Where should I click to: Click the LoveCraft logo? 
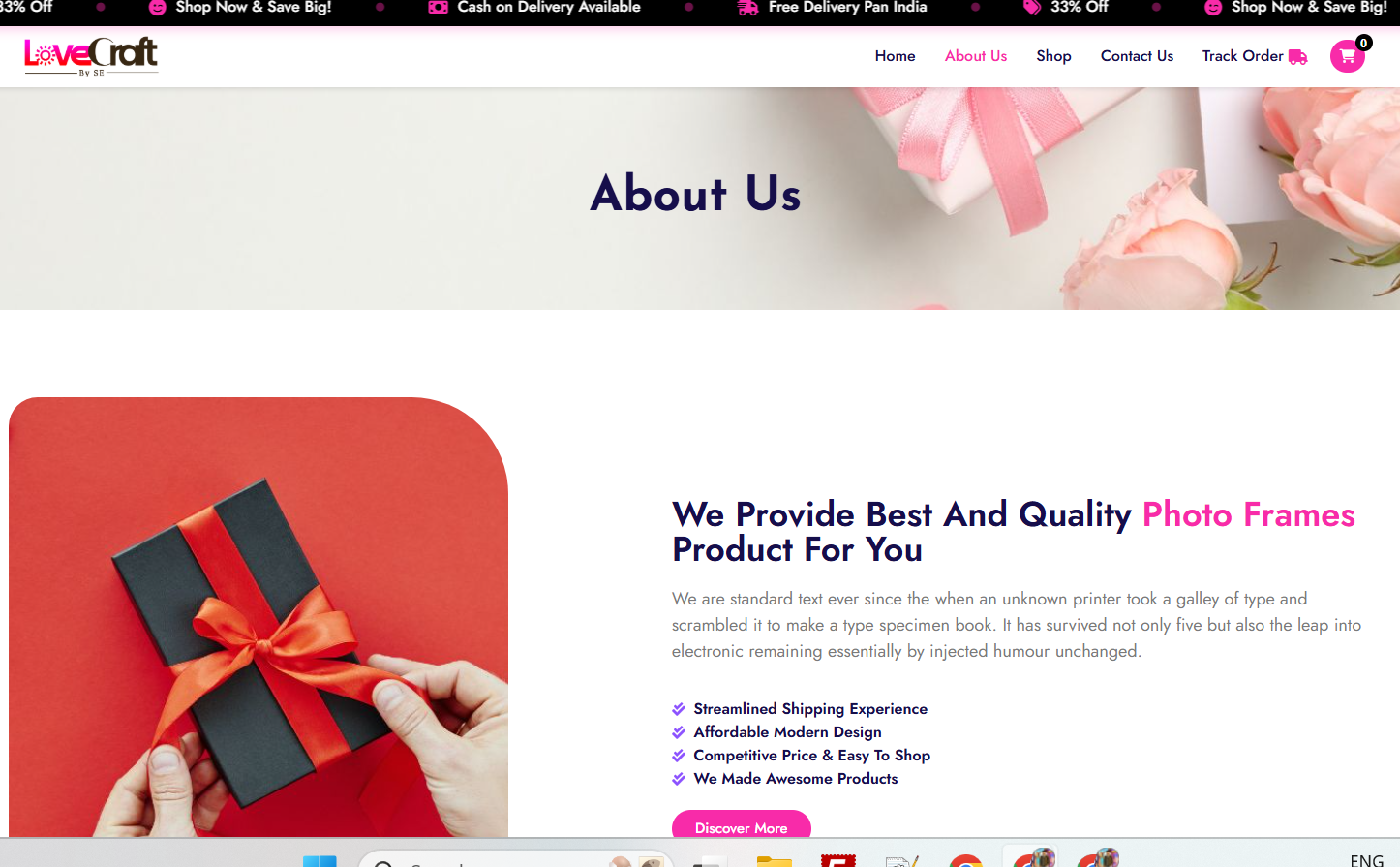(91, 57)
